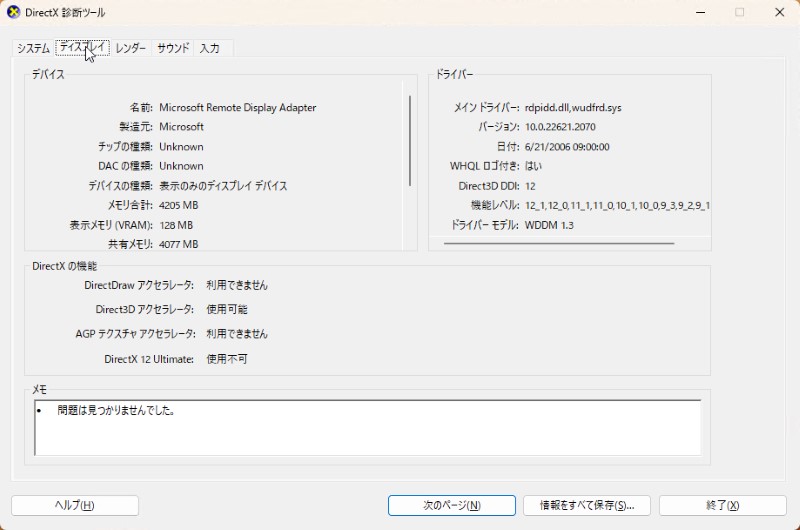Click the 終了(X) button
800x530 pixels.
pyautogui.click(x=722, y=505)
